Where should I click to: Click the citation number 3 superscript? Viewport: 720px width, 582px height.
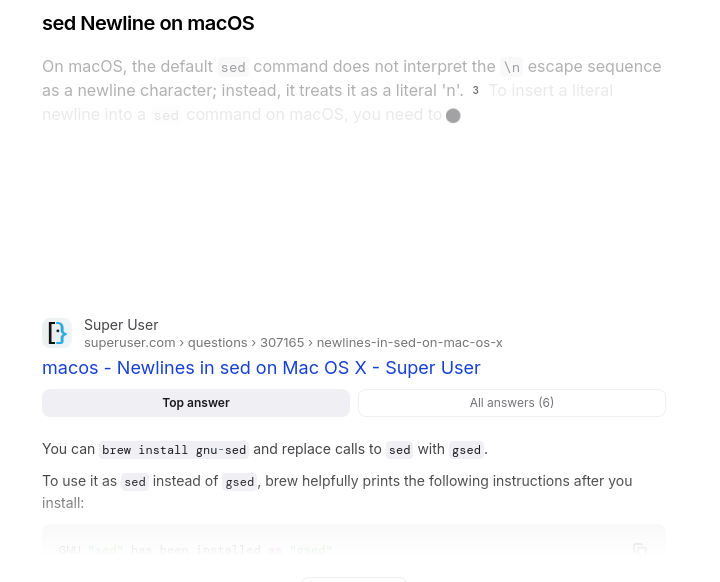point(476,91)
